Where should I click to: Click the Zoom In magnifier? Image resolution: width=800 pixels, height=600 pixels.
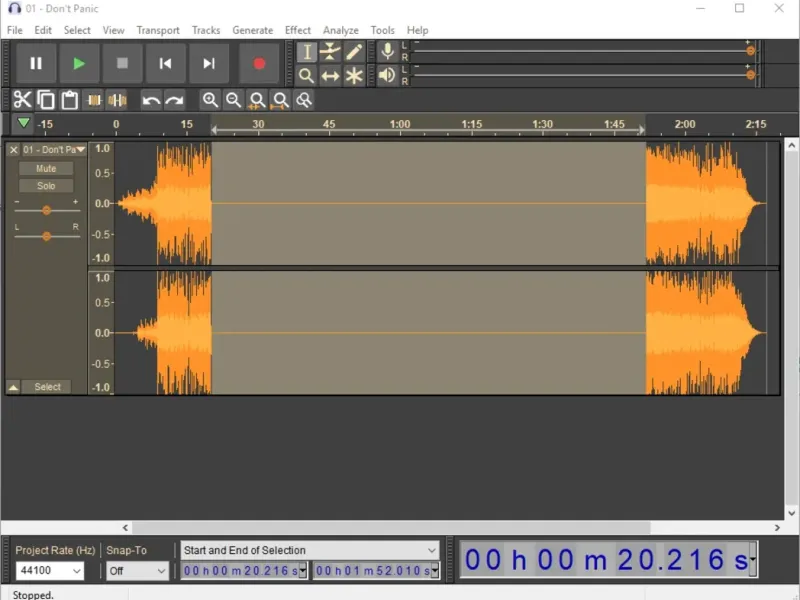point(210,100)
